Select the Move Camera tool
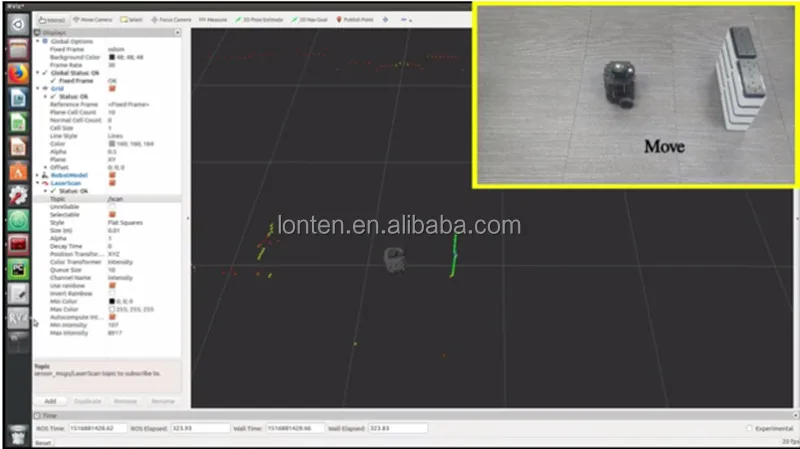Image resolution: width=800 pixels, height=449 pixels. click(92, 19)
